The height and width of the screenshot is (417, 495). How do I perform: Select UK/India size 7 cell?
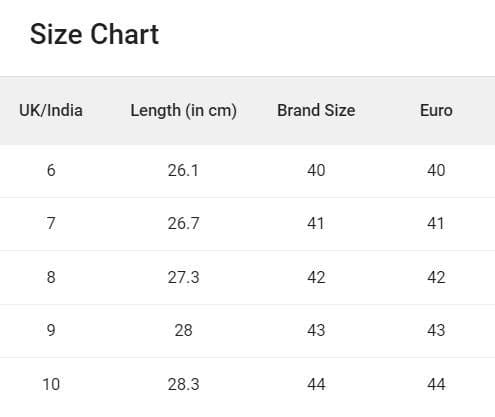[51, 223]
